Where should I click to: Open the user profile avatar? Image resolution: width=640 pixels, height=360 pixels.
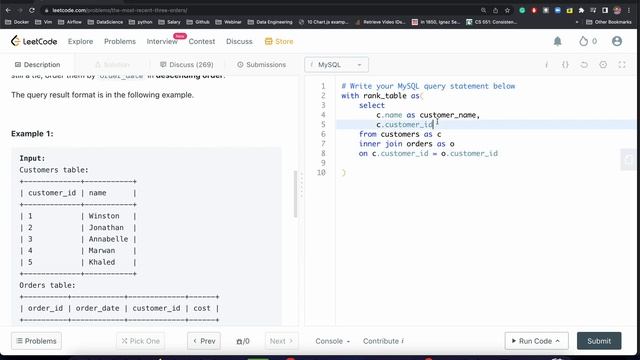tap(617, 41)
